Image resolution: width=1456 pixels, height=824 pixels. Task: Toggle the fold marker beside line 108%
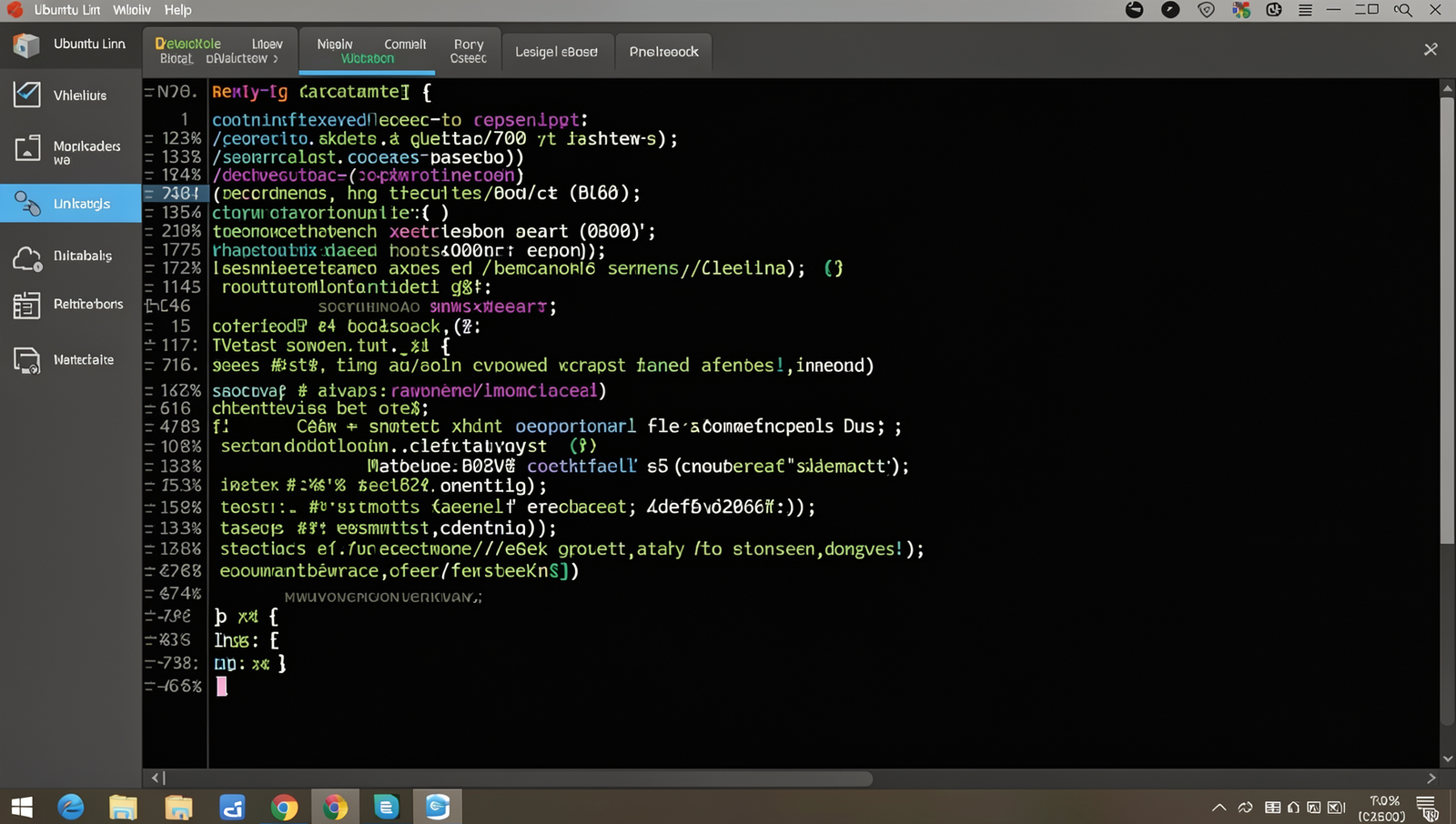pyautogui.click(x=149, y=447)
